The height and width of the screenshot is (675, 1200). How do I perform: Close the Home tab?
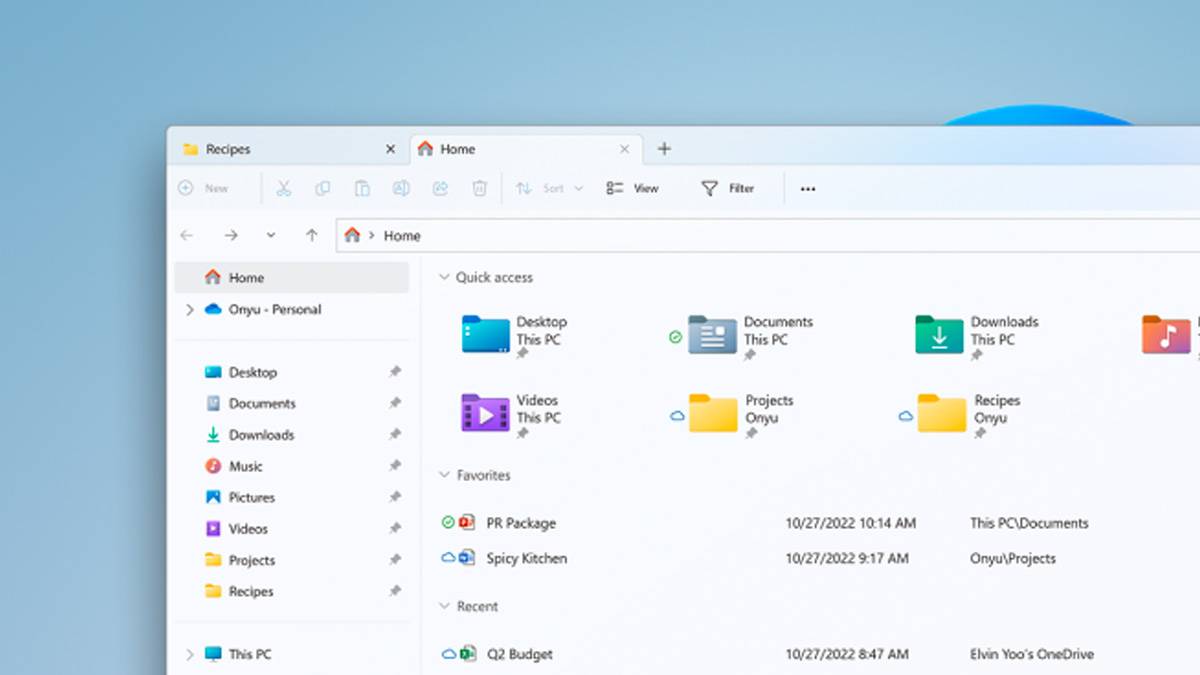point(625,149)
